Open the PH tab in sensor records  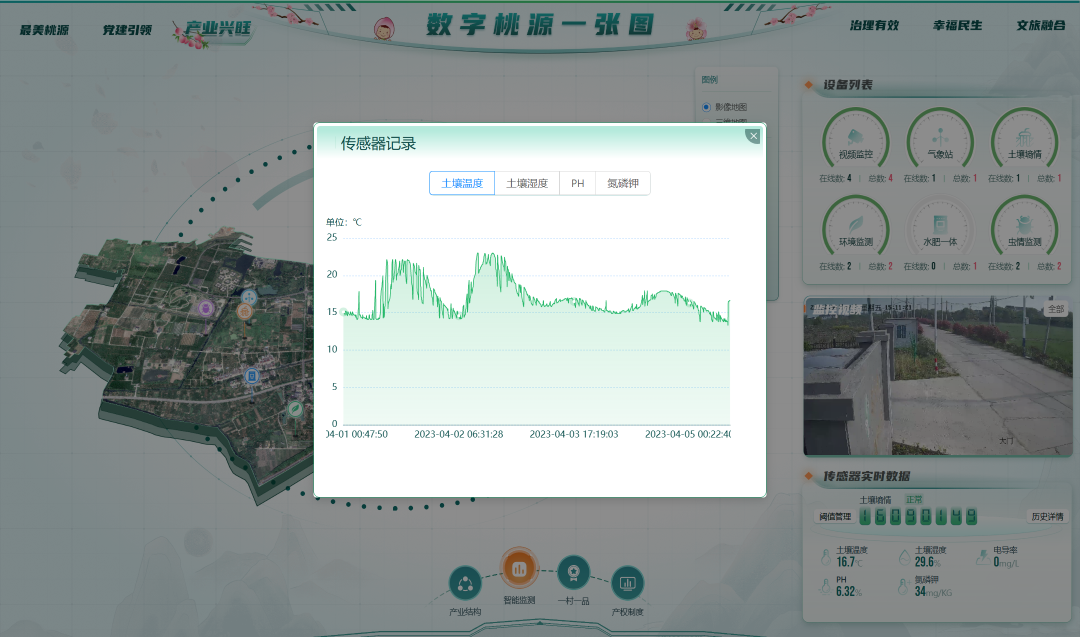click(x=577, y=183)
